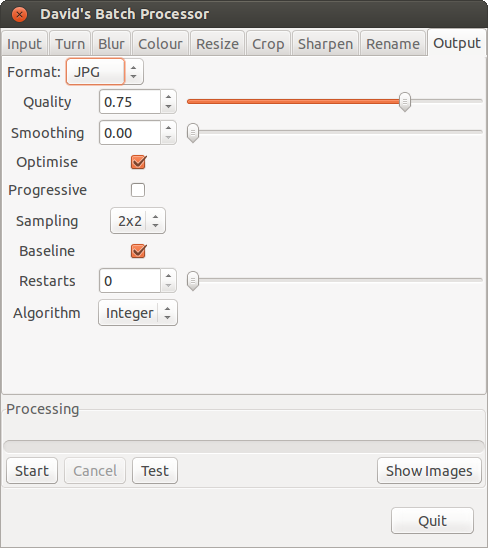
Task: Open the Sharpen tab
Action: pos(325,44)
